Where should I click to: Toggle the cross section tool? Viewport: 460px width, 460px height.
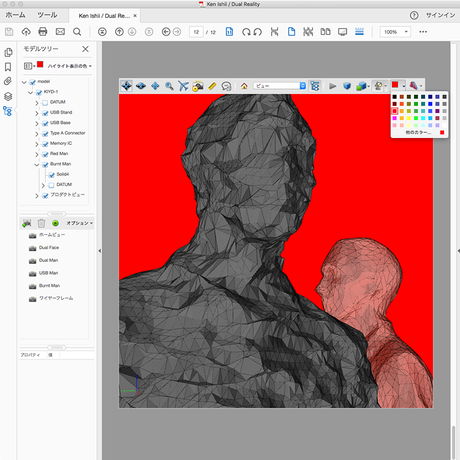tap(415, 86)
